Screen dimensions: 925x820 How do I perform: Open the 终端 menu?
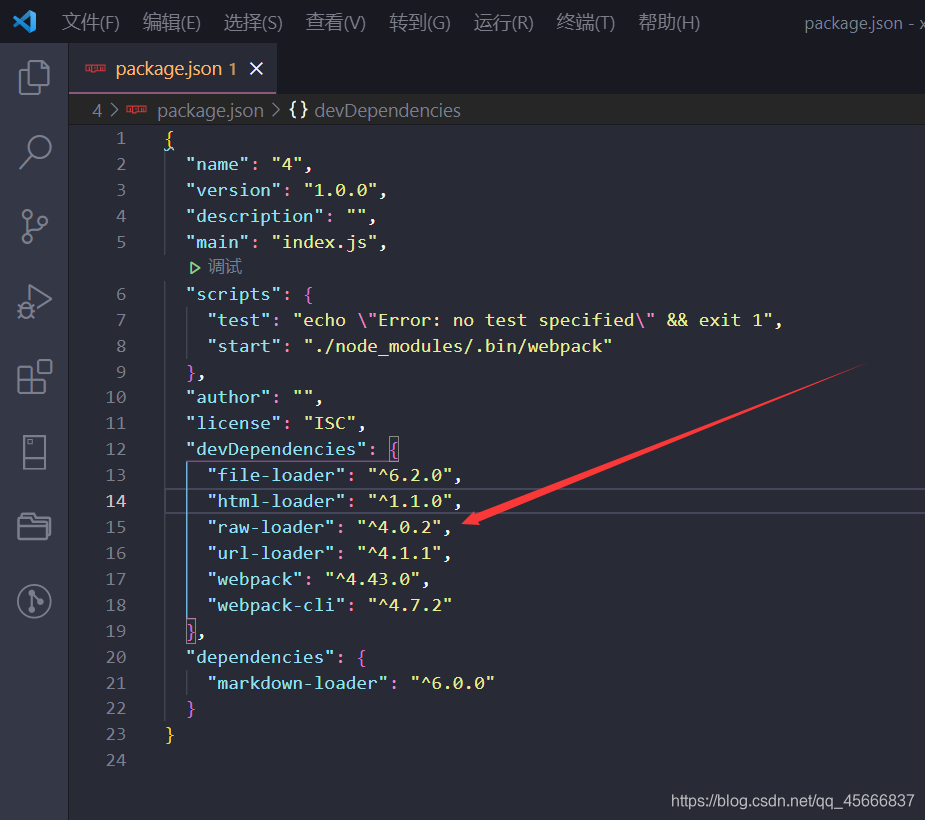click(584, 22)
